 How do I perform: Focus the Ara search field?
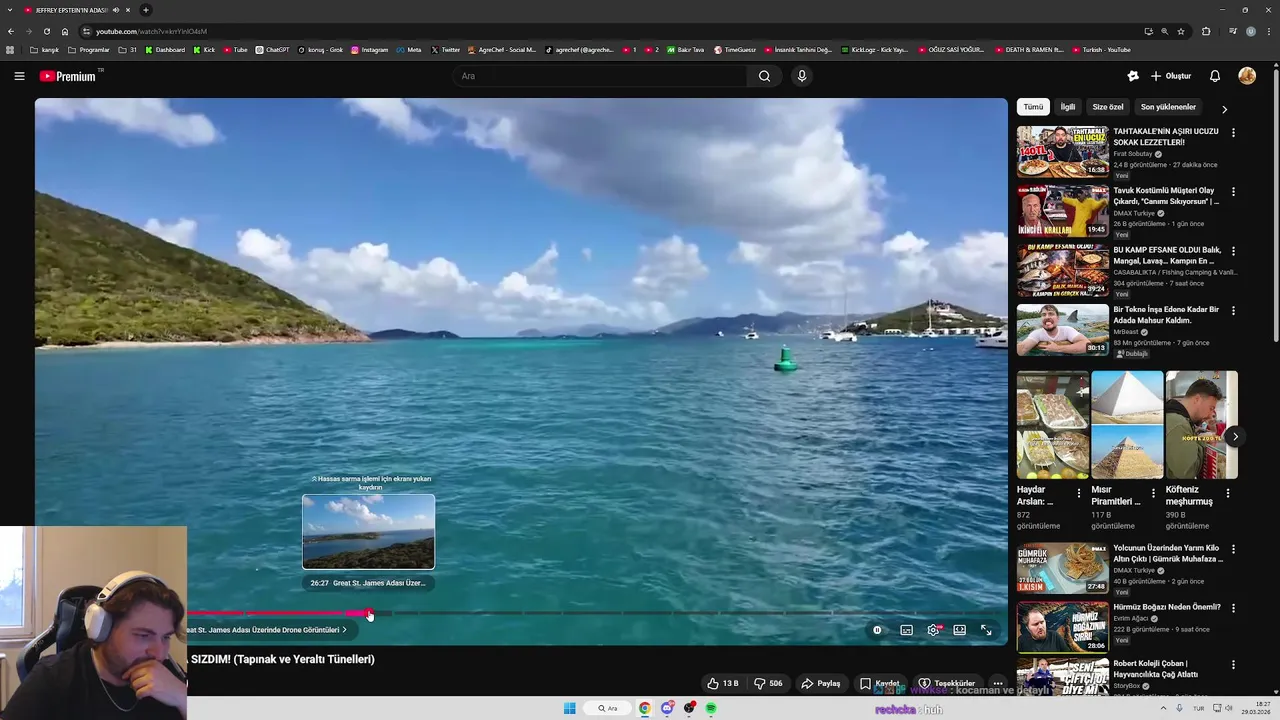[600, 76]
